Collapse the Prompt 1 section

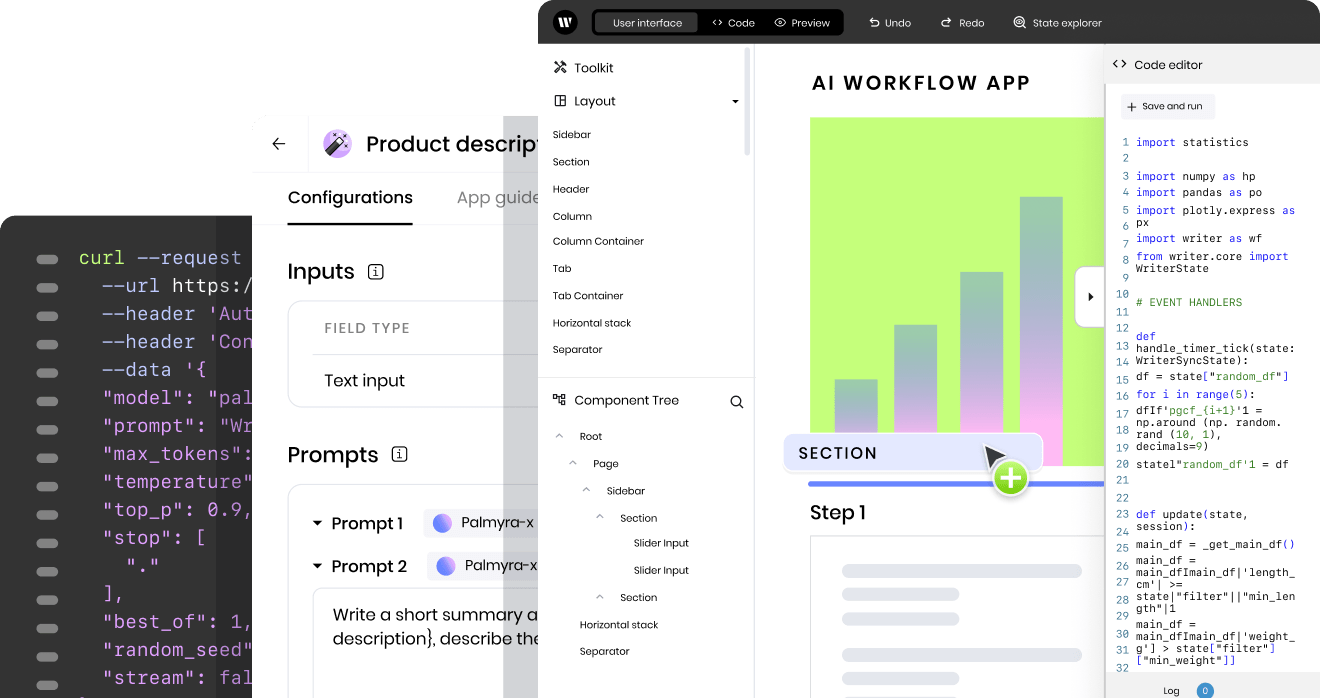click(317, 523)
